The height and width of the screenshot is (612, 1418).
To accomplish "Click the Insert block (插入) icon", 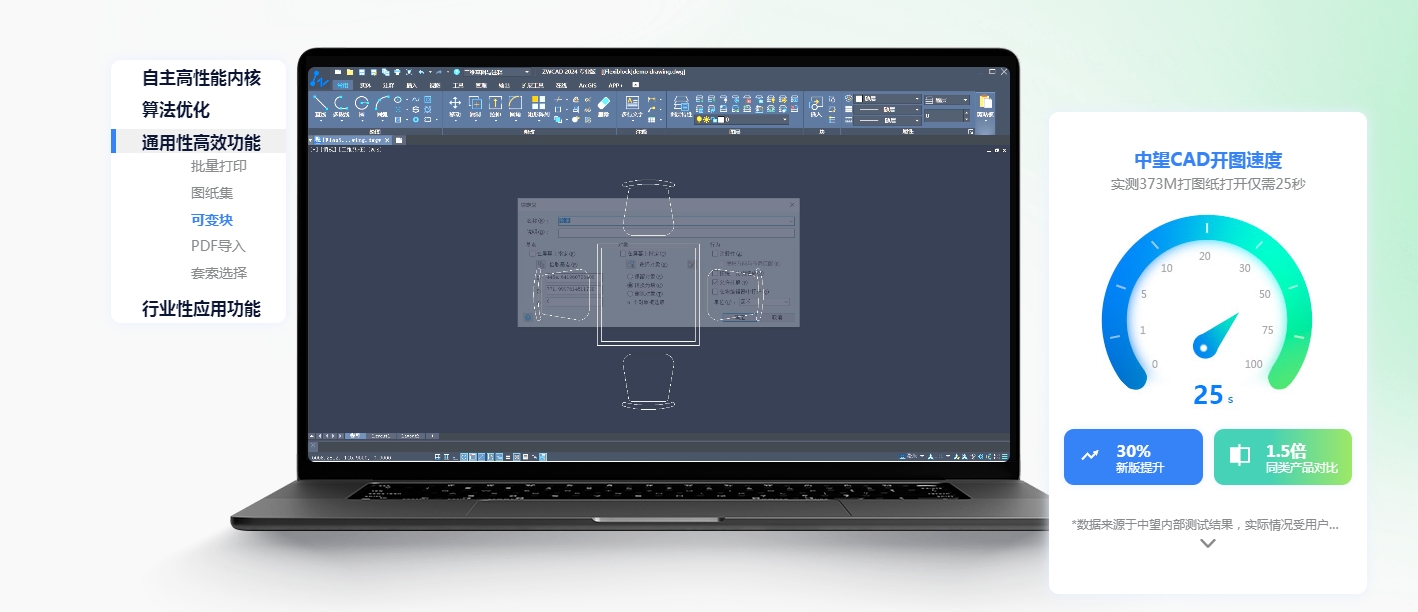I will point(816,108).
